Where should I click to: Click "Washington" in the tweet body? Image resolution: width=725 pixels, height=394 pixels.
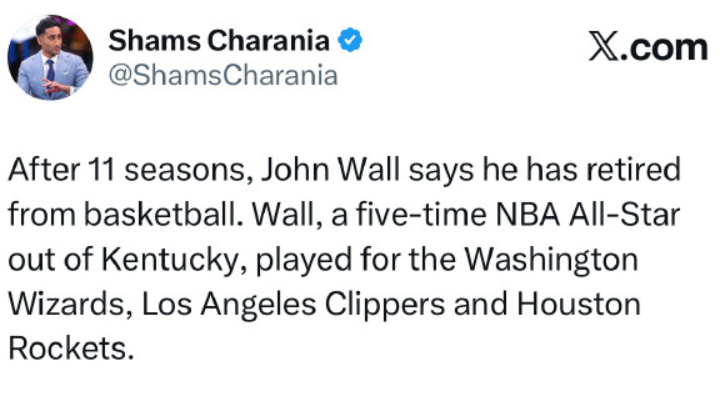pyautogui.click(x=551, y=260)
